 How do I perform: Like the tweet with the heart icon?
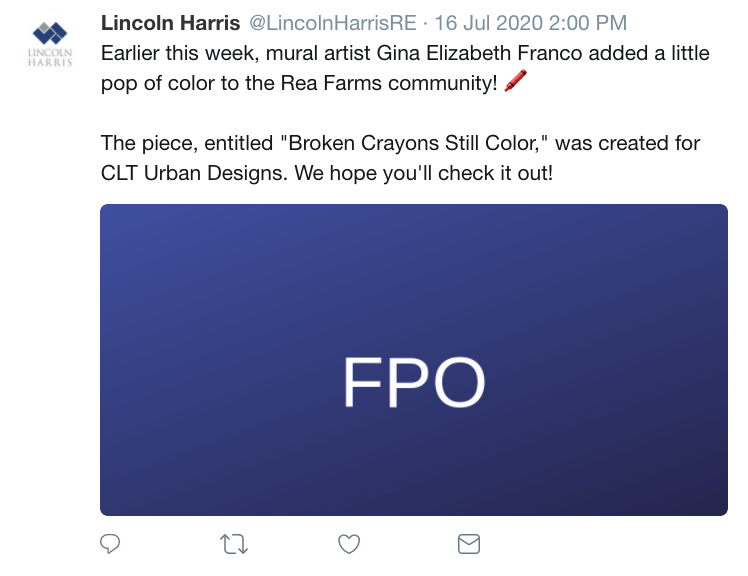point(349,544)
